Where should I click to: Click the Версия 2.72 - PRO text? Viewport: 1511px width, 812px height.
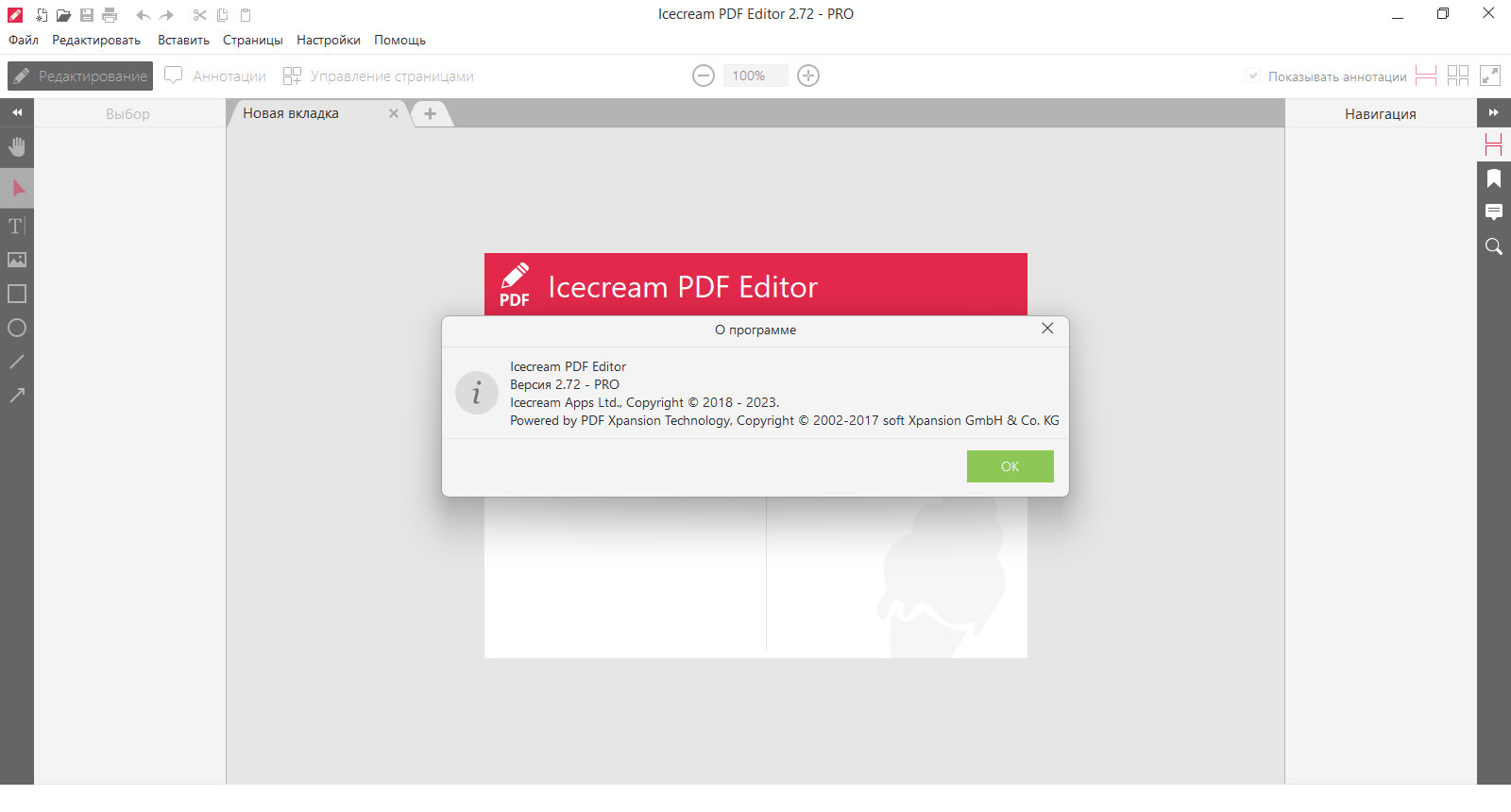[x=565, y=384]
